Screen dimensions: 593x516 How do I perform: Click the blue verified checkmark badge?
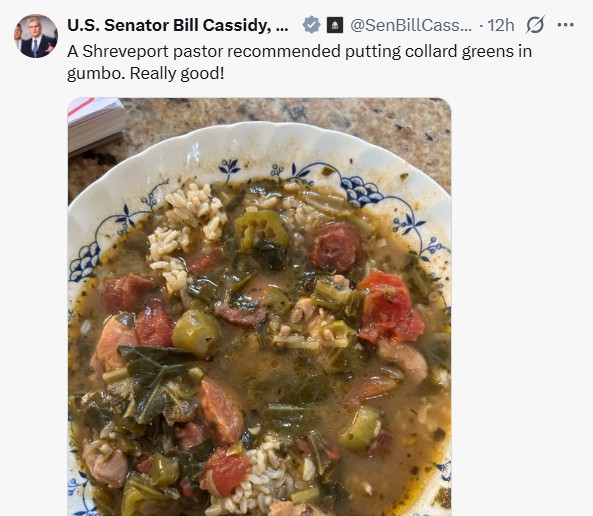coord(311,25)
